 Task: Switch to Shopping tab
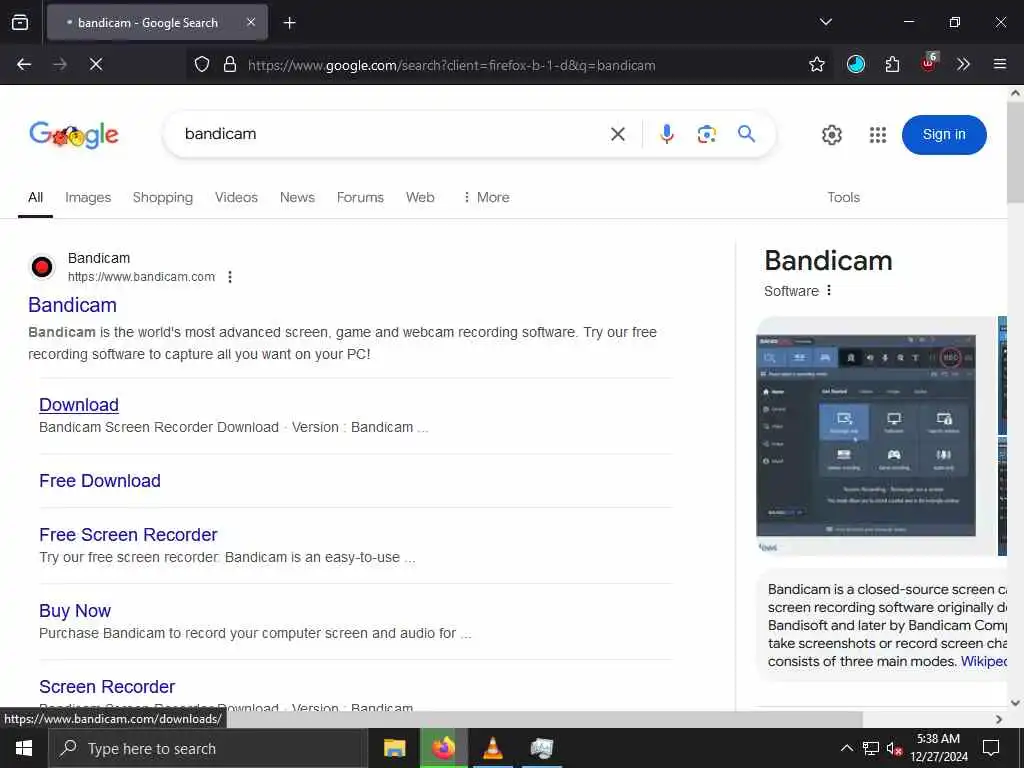pos(163,197)
